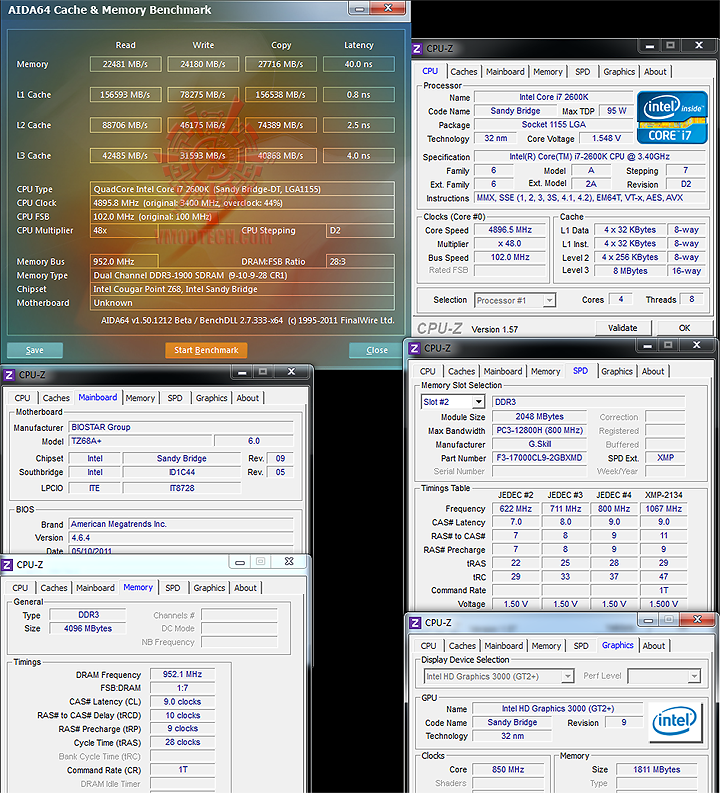Click the Part Number F3-17000CL9-2GBXMD field

539,458
